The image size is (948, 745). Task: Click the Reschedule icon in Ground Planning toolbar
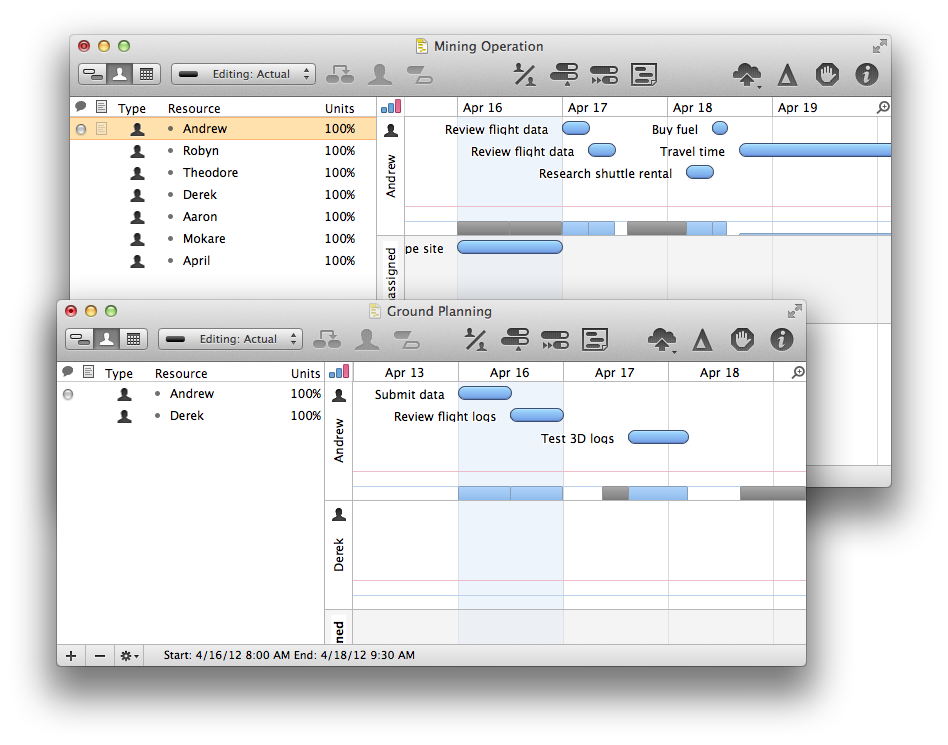click(x=554, y=339)
